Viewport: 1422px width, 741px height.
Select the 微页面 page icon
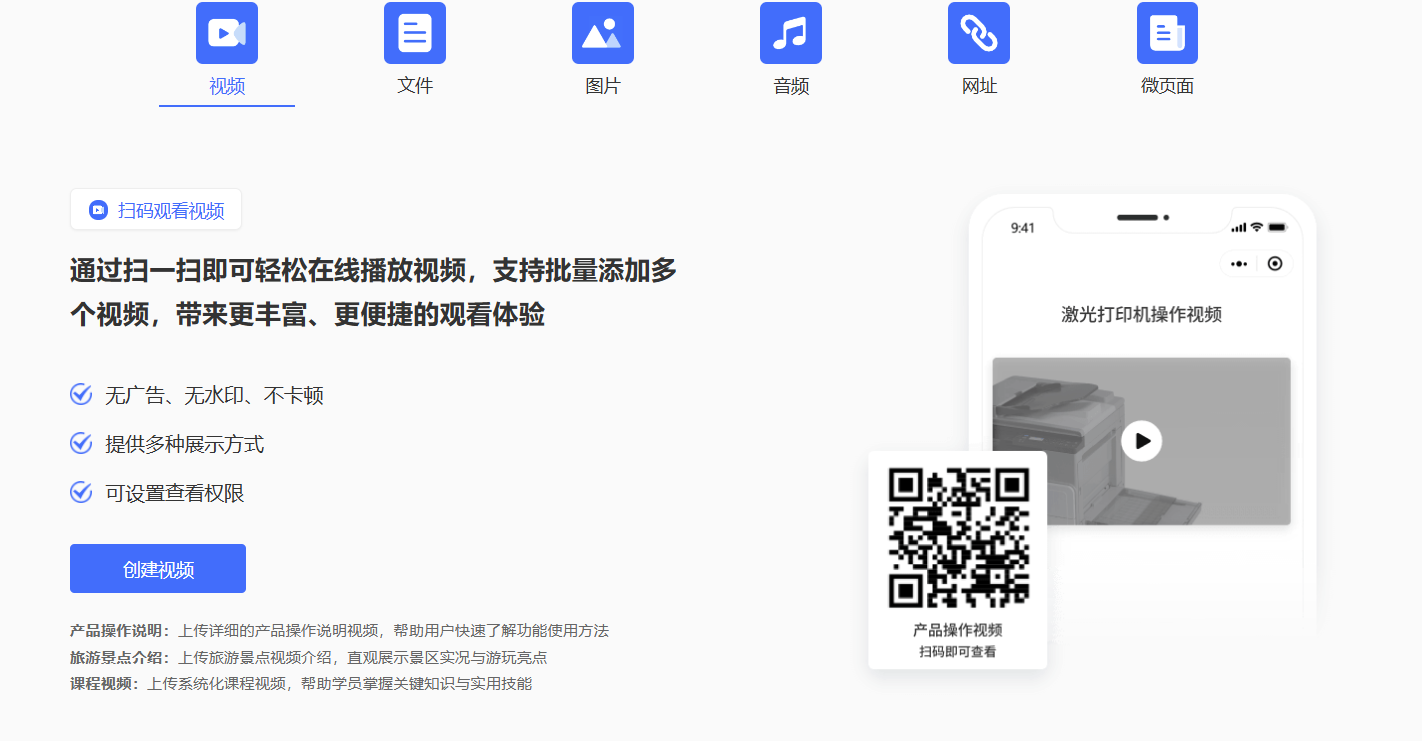click(1167, 33)
